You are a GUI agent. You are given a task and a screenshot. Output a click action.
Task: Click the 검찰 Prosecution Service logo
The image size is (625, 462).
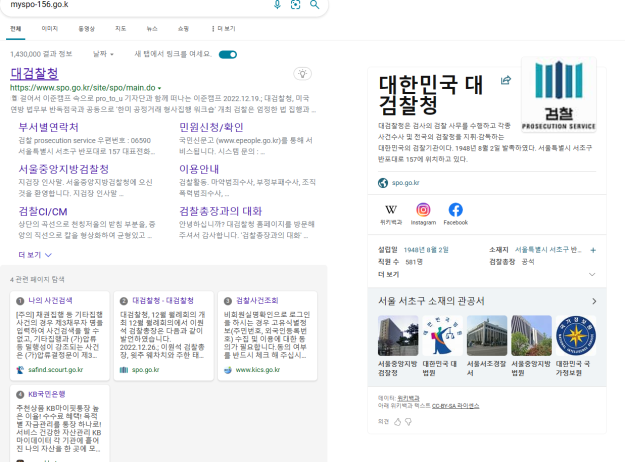(x=559, y=95)
